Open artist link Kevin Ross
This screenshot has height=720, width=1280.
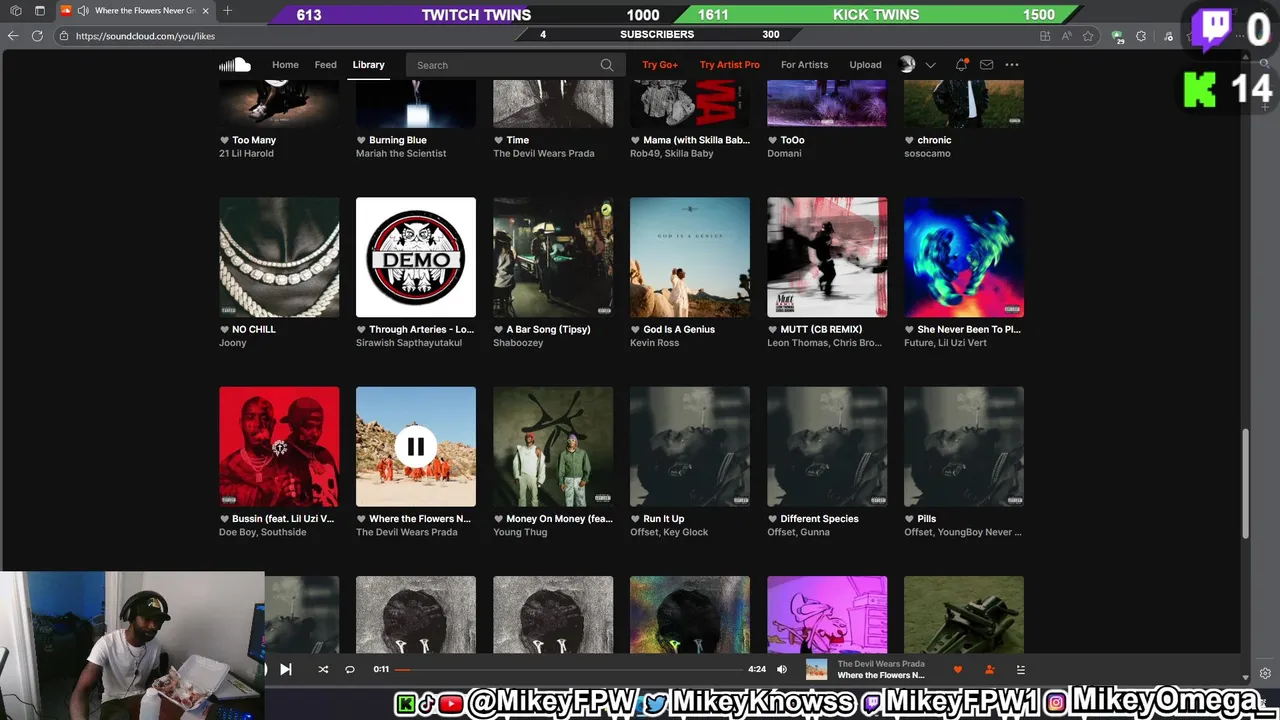click(655, 343)
